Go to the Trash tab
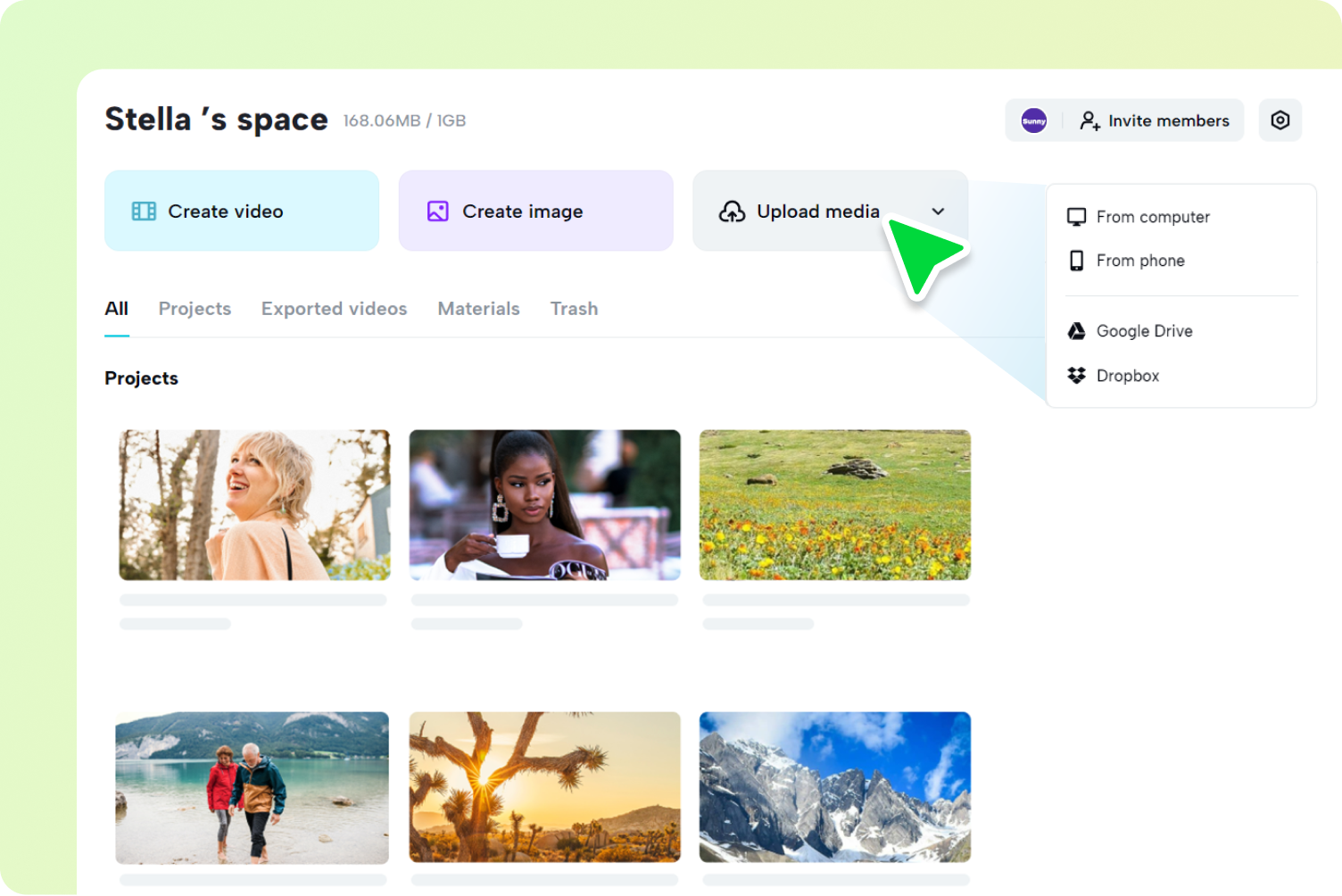Viewport: 1342px width, 896px height. (x=575, y=309)
